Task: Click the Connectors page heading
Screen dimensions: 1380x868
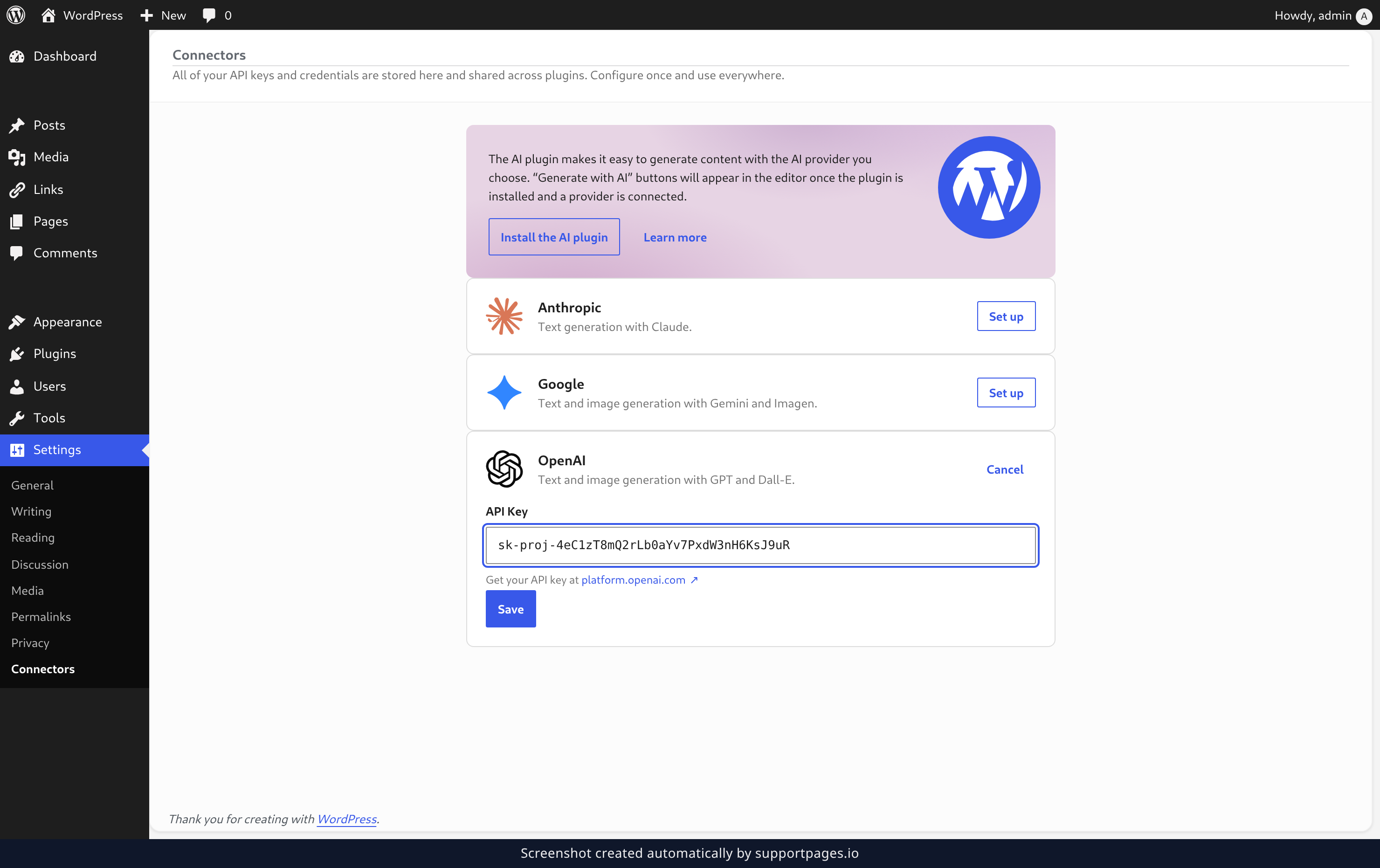Action: point(208,55)
